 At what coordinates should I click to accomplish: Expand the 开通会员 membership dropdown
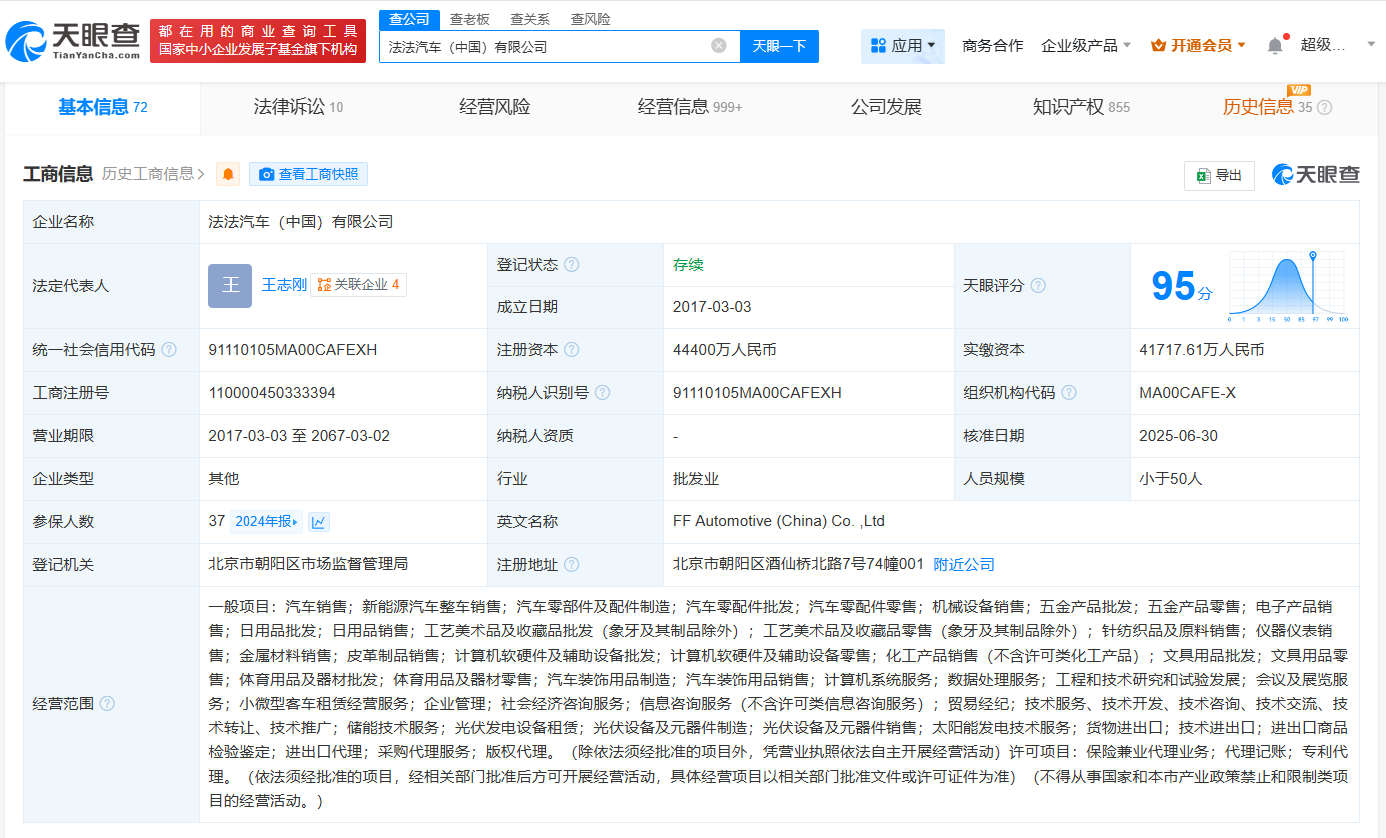pyautogui.click(x=1199, y=46)
